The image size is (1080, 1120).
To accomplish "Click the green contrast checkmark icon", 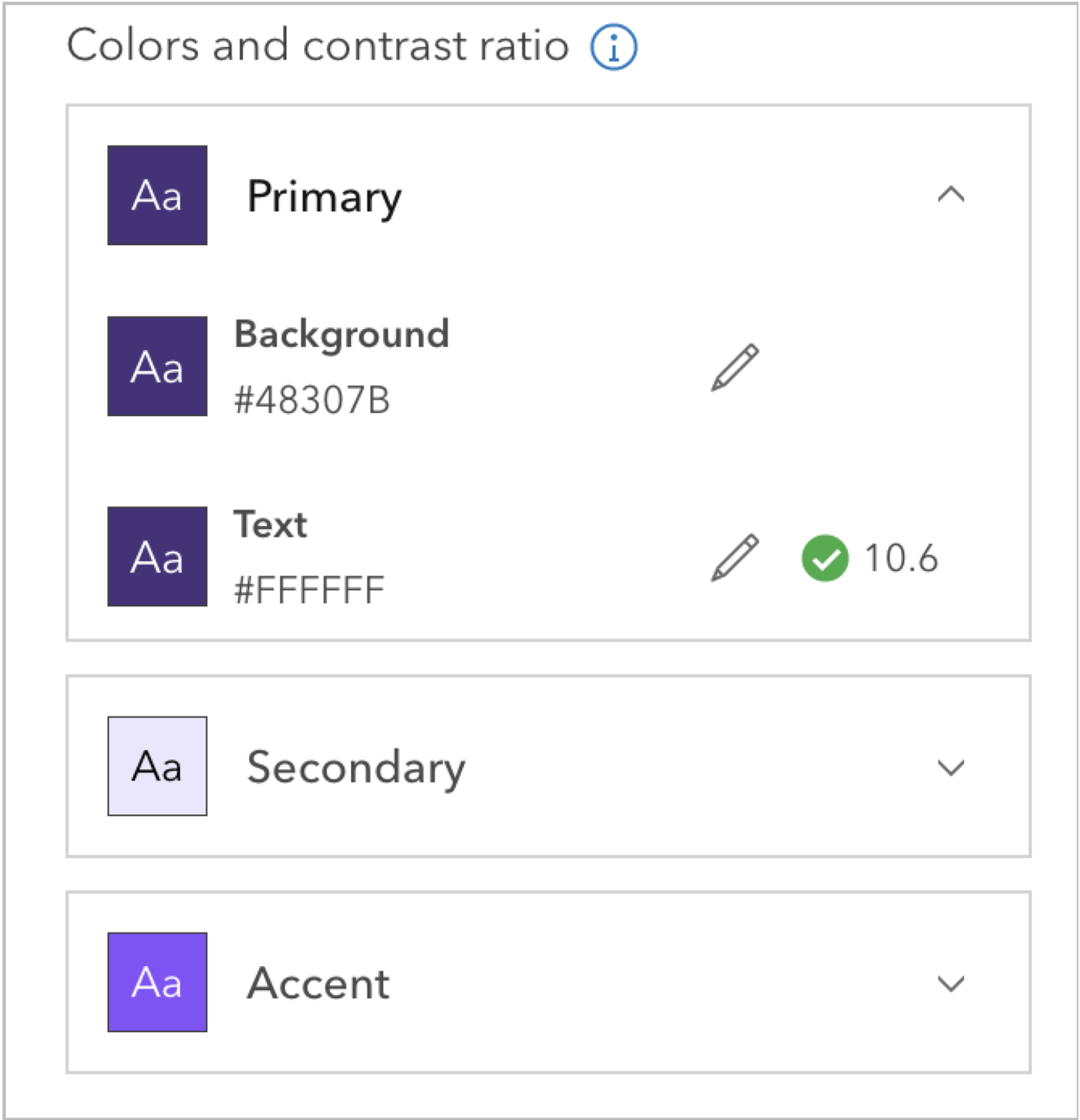I will coord(825,558).
